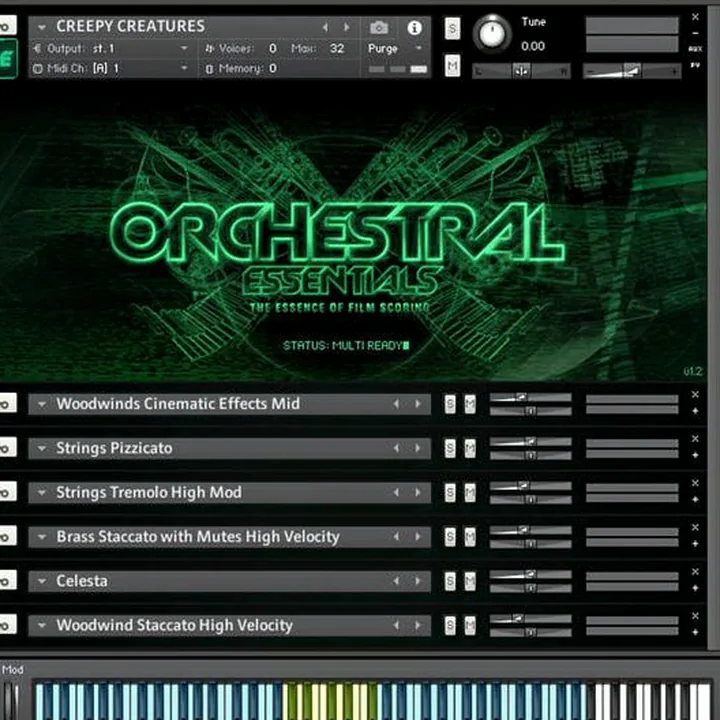The width and height of the screenshot is (720, 720).
Task: Minimize CREEPY CREATURES header with minus icon
Action: (x=695, y=33)
